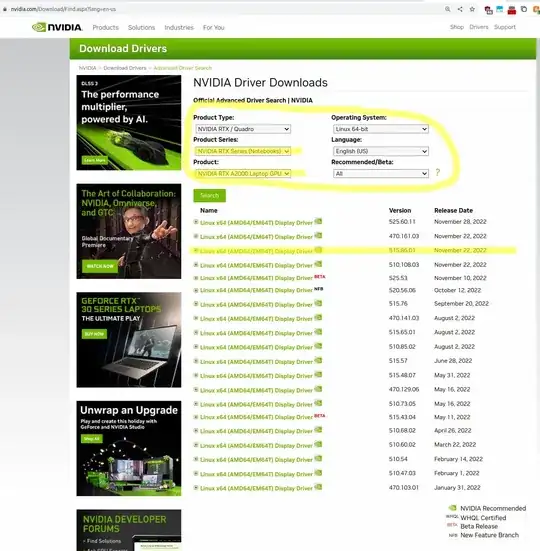Click Watch Now on the Omniverse GTC ad

[100, 266]
